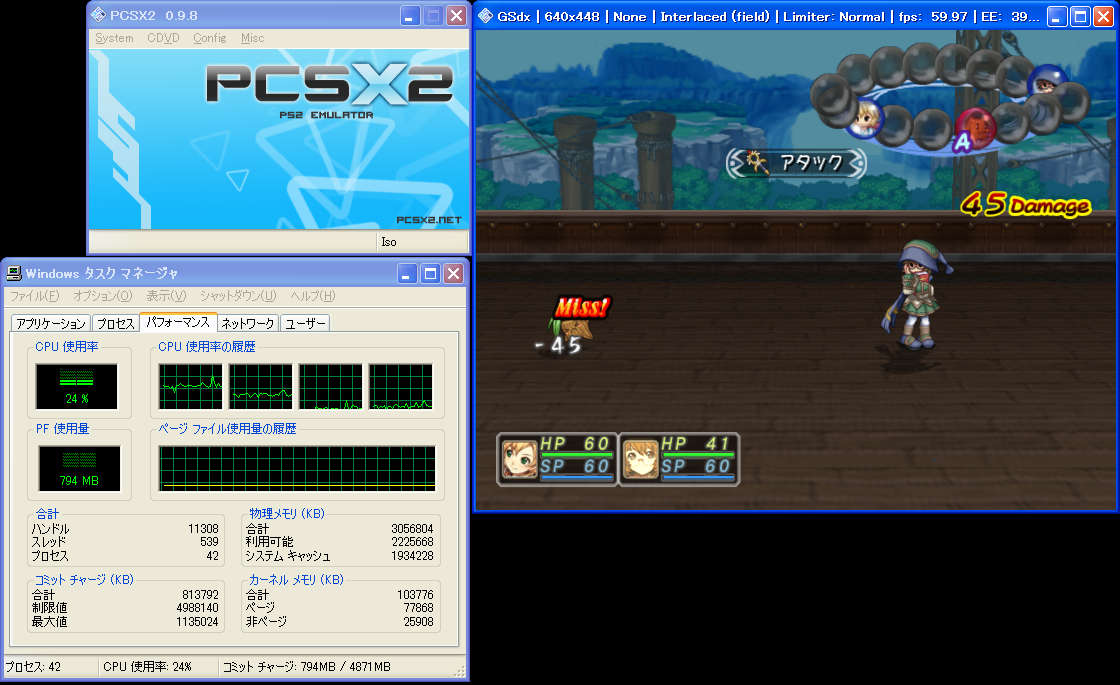
Task: Minimize the Task Manager window
Action: point(406,274)
